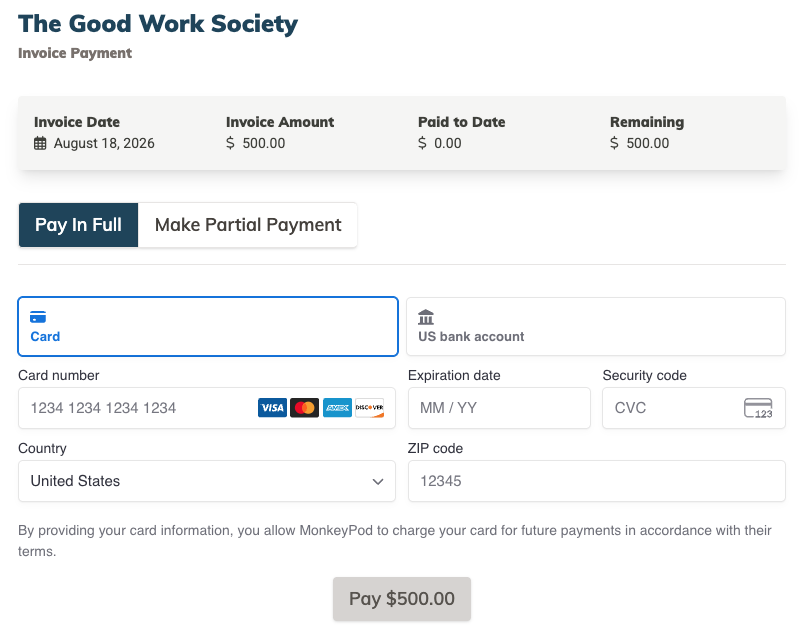Expand country list via chevron arrow
This screenshot has height=625, width=800.
378,482
